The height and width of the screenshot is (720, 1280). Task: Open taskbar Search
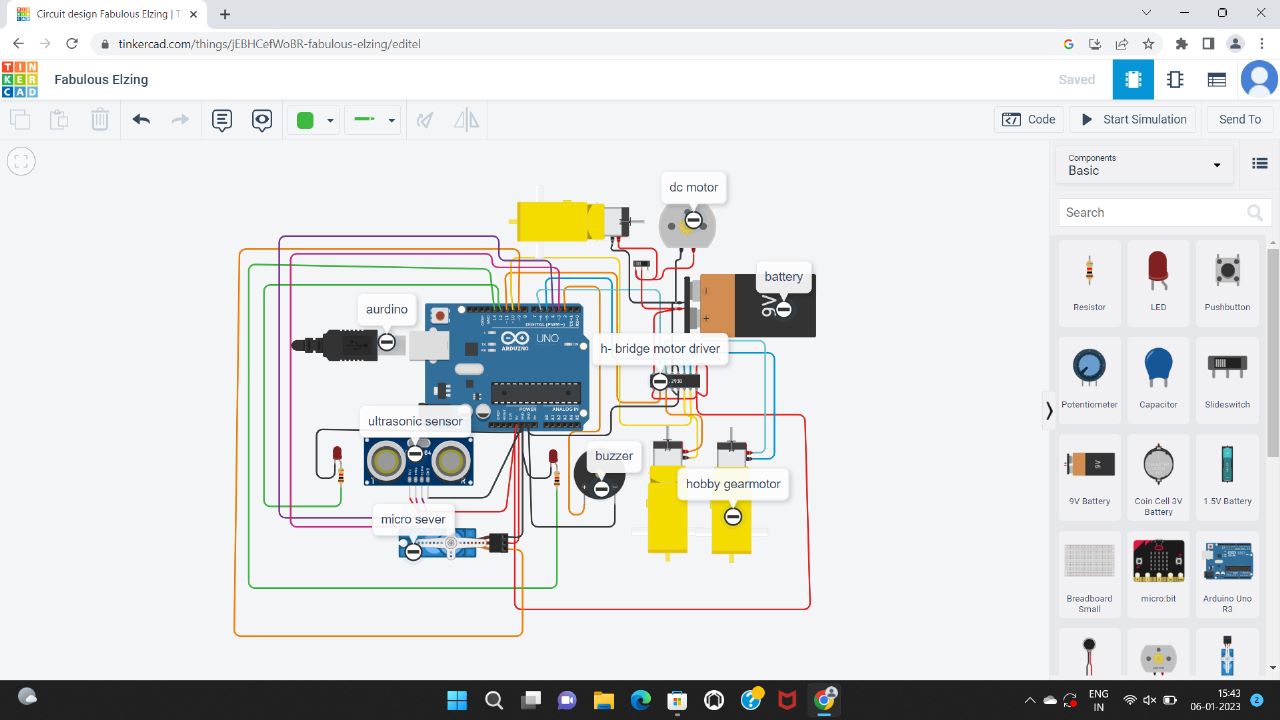click(x=494, y=699)
